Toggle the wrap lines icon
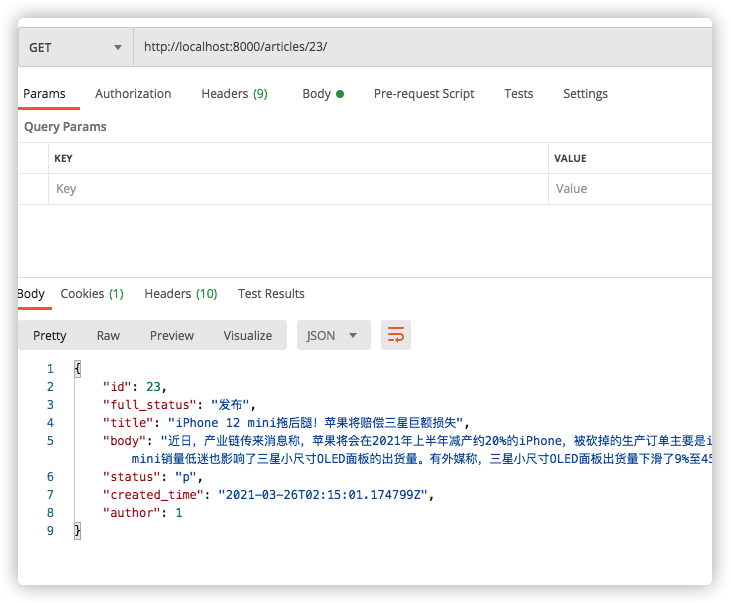730x603 pixels. point(396,335)
